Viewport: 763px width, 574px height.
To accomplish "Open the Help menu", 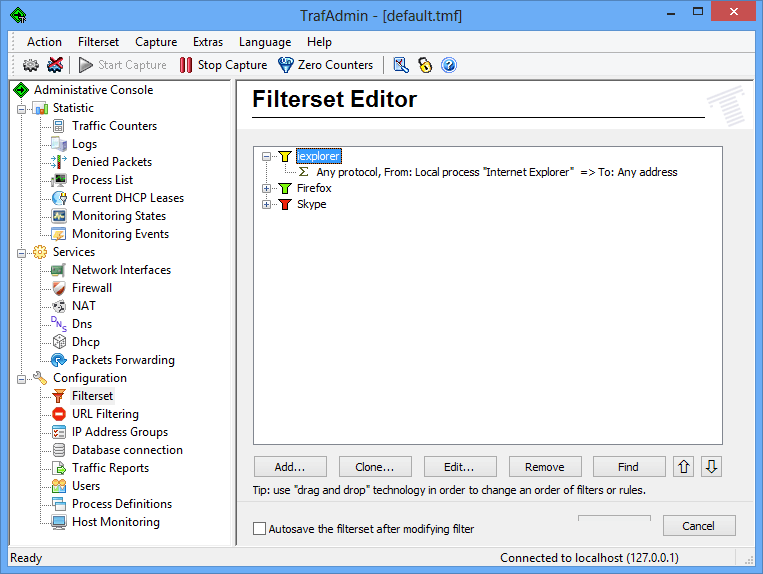I will [319, 42].
